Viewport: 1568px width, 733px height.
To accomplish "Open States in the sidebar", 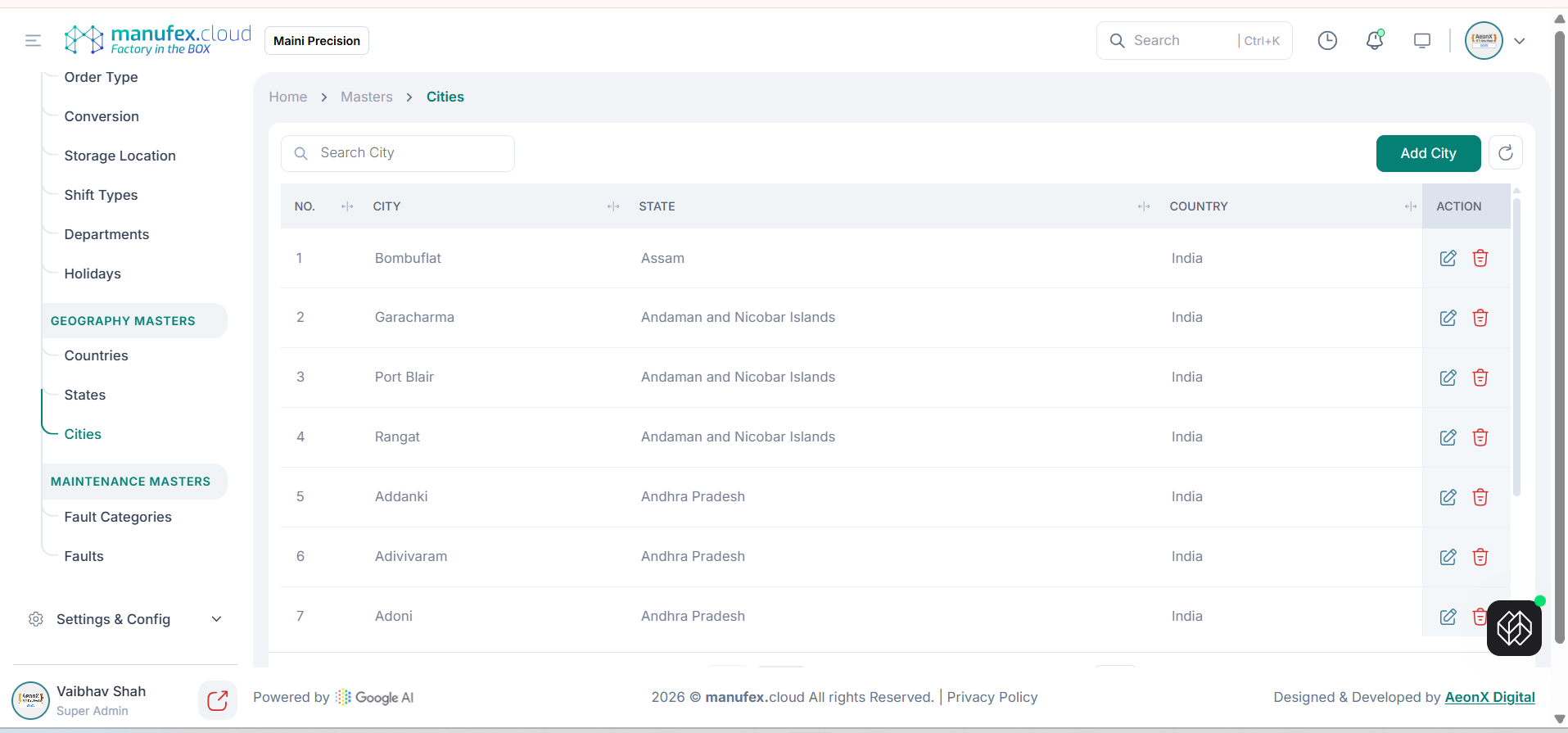I will tap(85, 395).
